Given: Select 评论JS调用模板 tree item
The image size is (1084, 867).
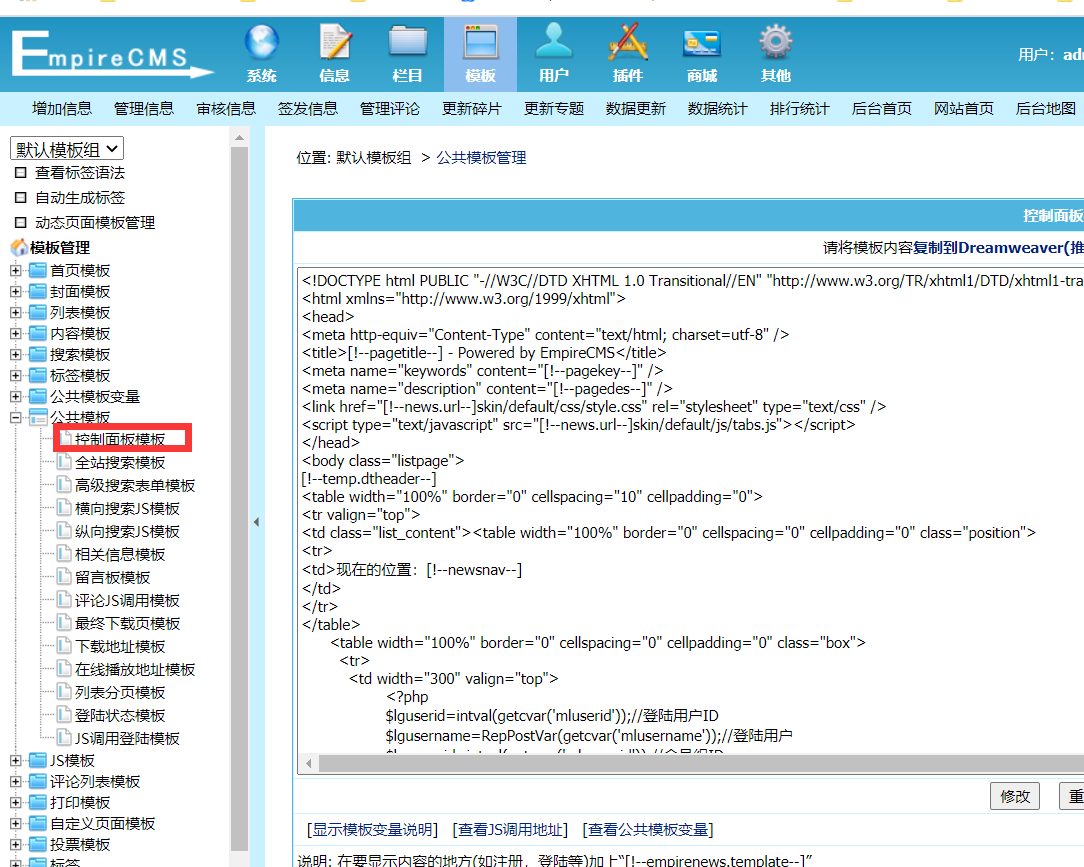Looking at the screenshot, I should [x=127, y=600].
